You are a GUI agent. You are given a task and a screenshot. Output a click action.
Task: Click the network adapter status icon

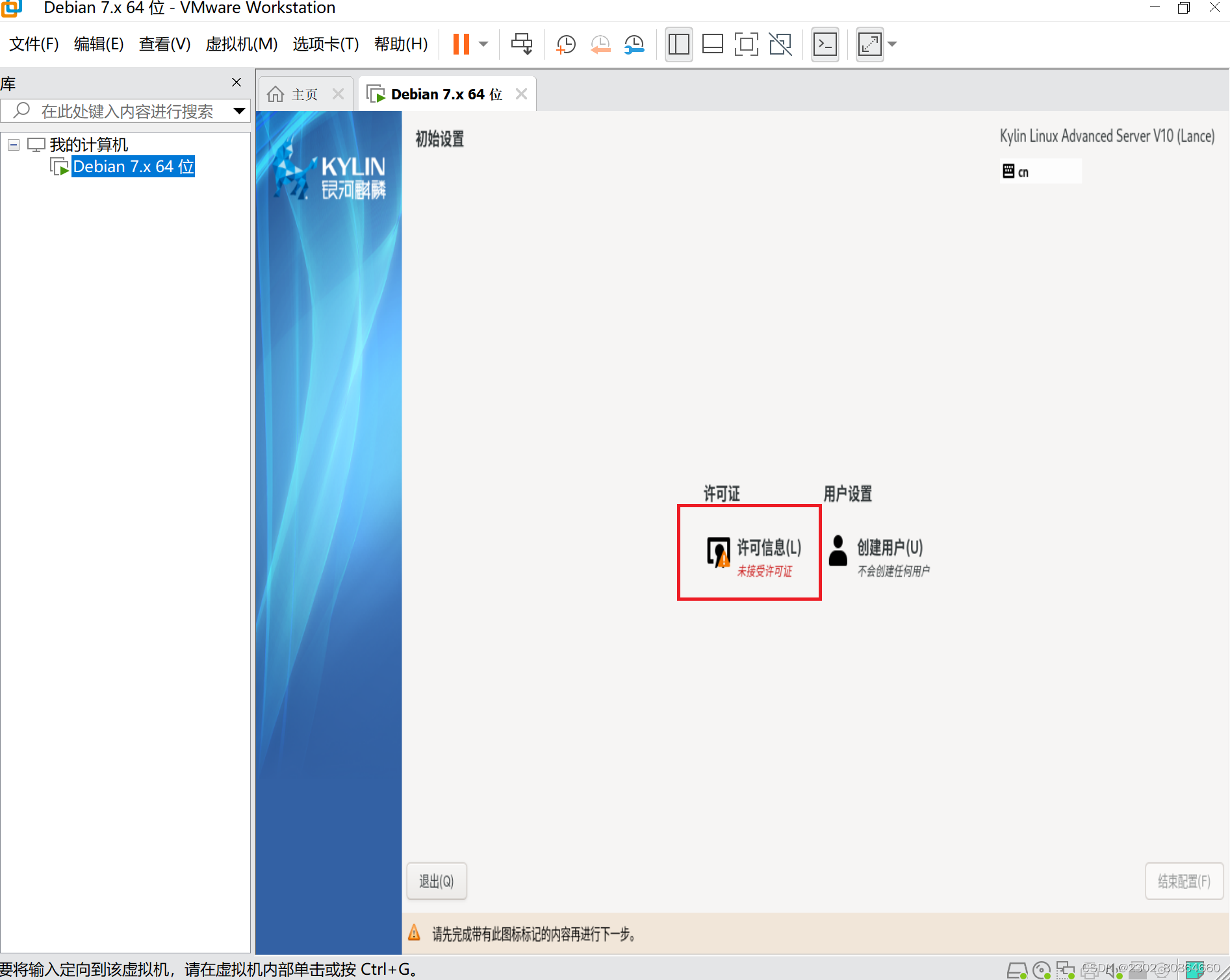[1066, 971]
